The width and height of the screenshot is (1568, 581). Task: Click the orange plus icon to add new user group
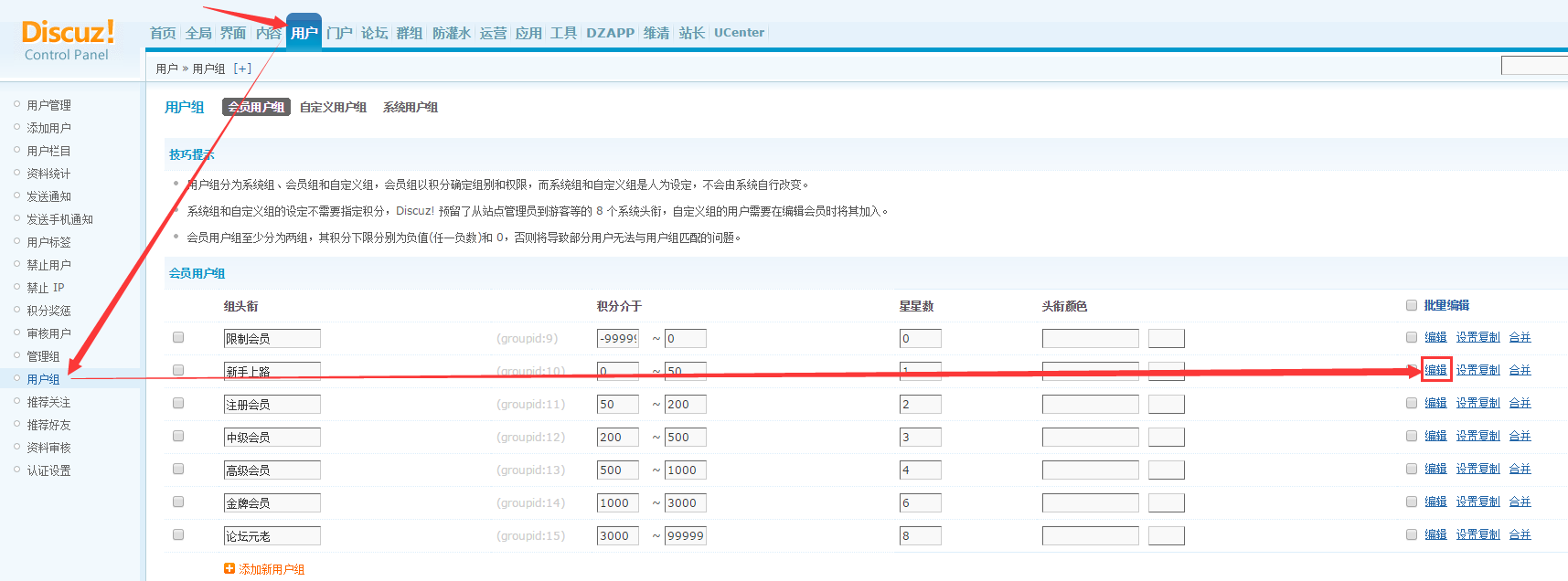coord(229,569)
